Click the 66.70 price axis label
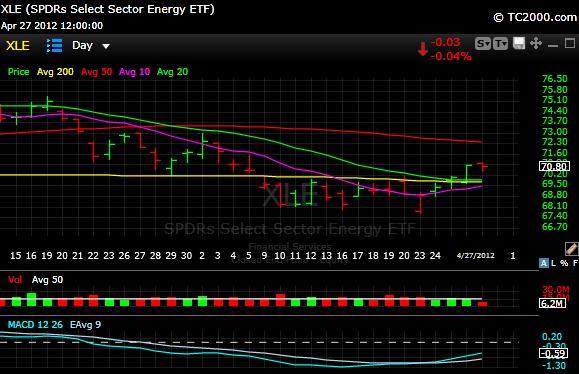The image size is (579, 374). coord(555,227)
